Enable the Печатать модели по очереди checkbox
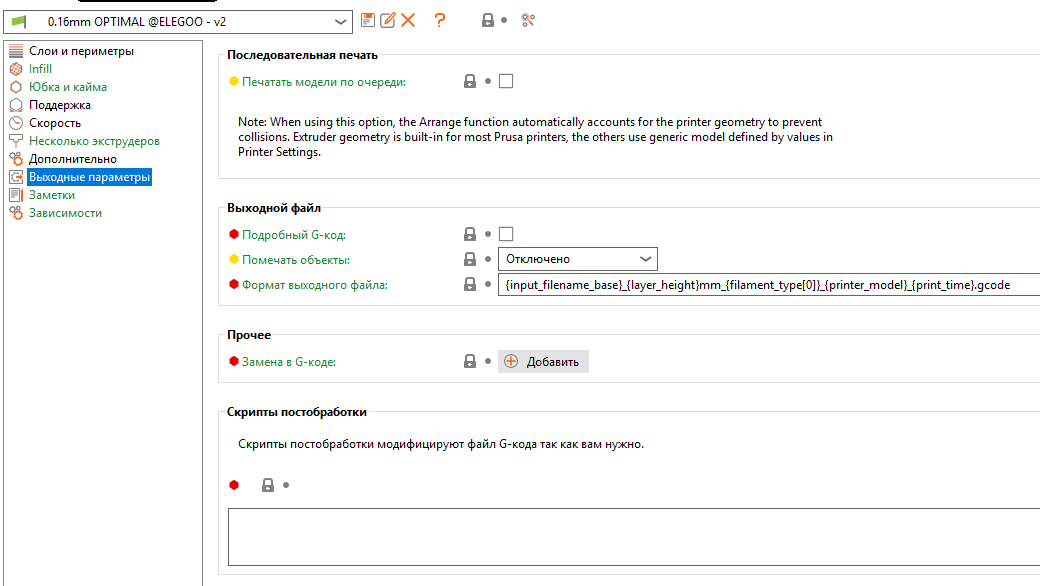This screenshot has width=1040, height=586. click(x=506, y=82)
